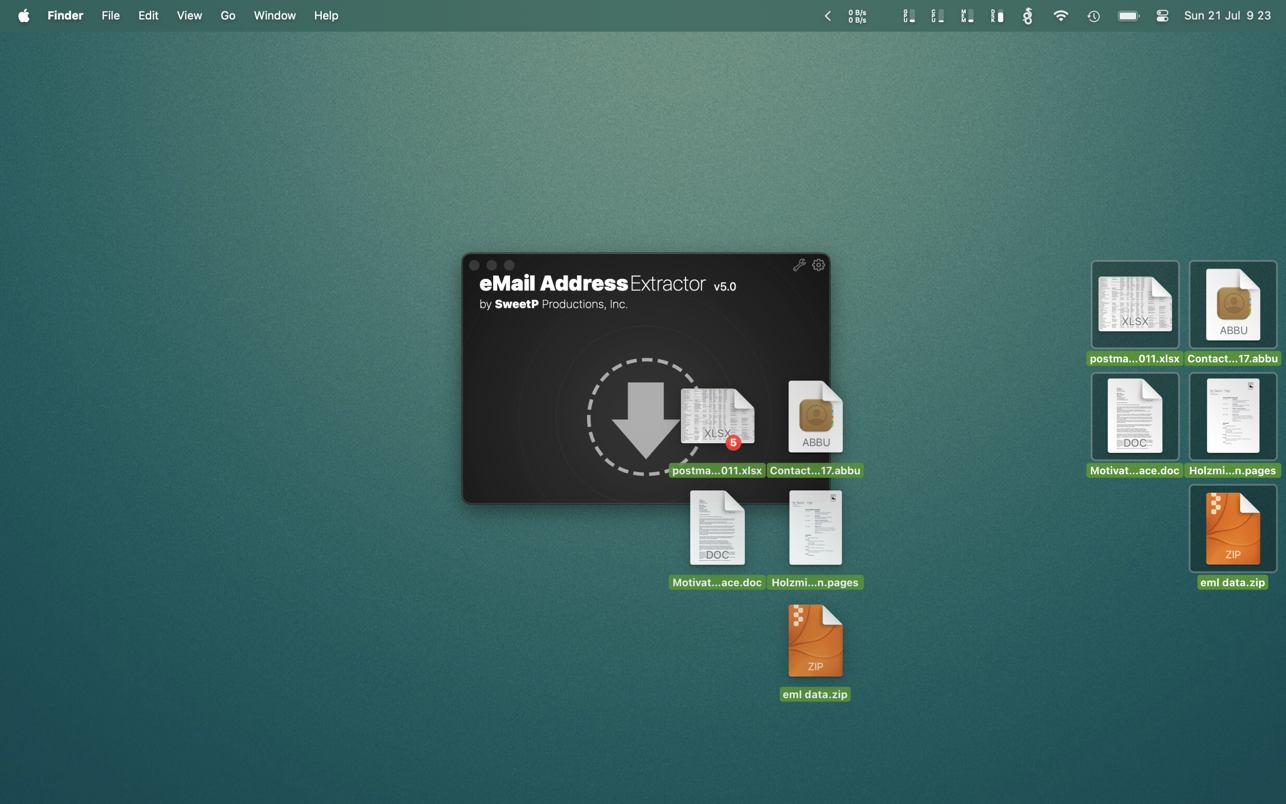Click the 0 B/s network speed monitor
Image resolution: width=1286 pixels, height=804 pixels.
tap(857, 15)
